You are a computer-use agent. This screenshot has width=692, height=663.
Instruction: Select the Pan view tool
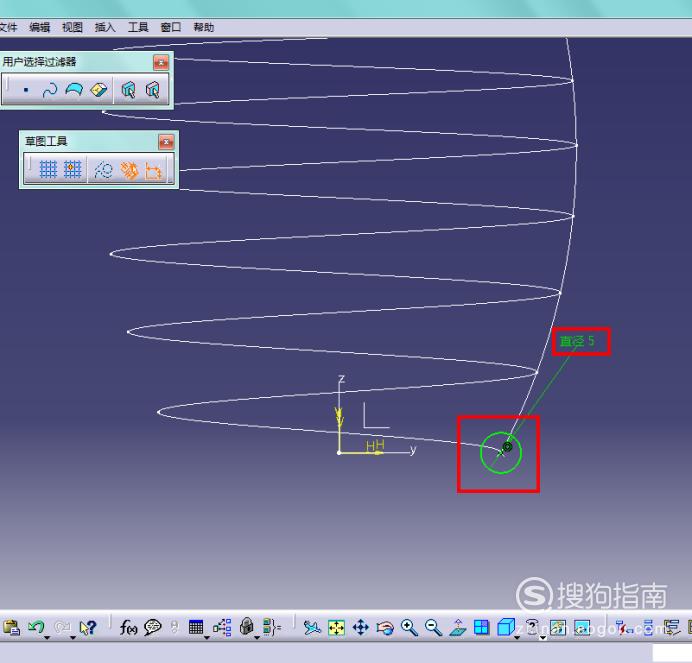tap(361, 628)
